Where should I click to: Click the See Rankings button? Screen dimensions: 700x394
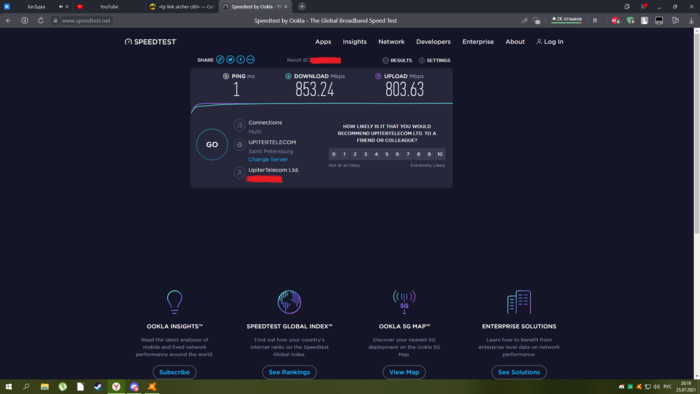click(289, 372)
